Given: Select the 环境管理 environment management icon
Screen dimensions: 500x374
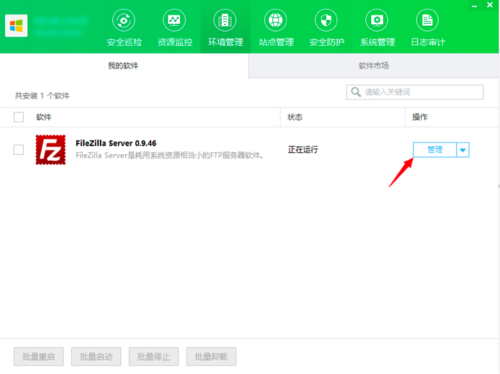Looking at the screenshot, I should coord(225,21).
